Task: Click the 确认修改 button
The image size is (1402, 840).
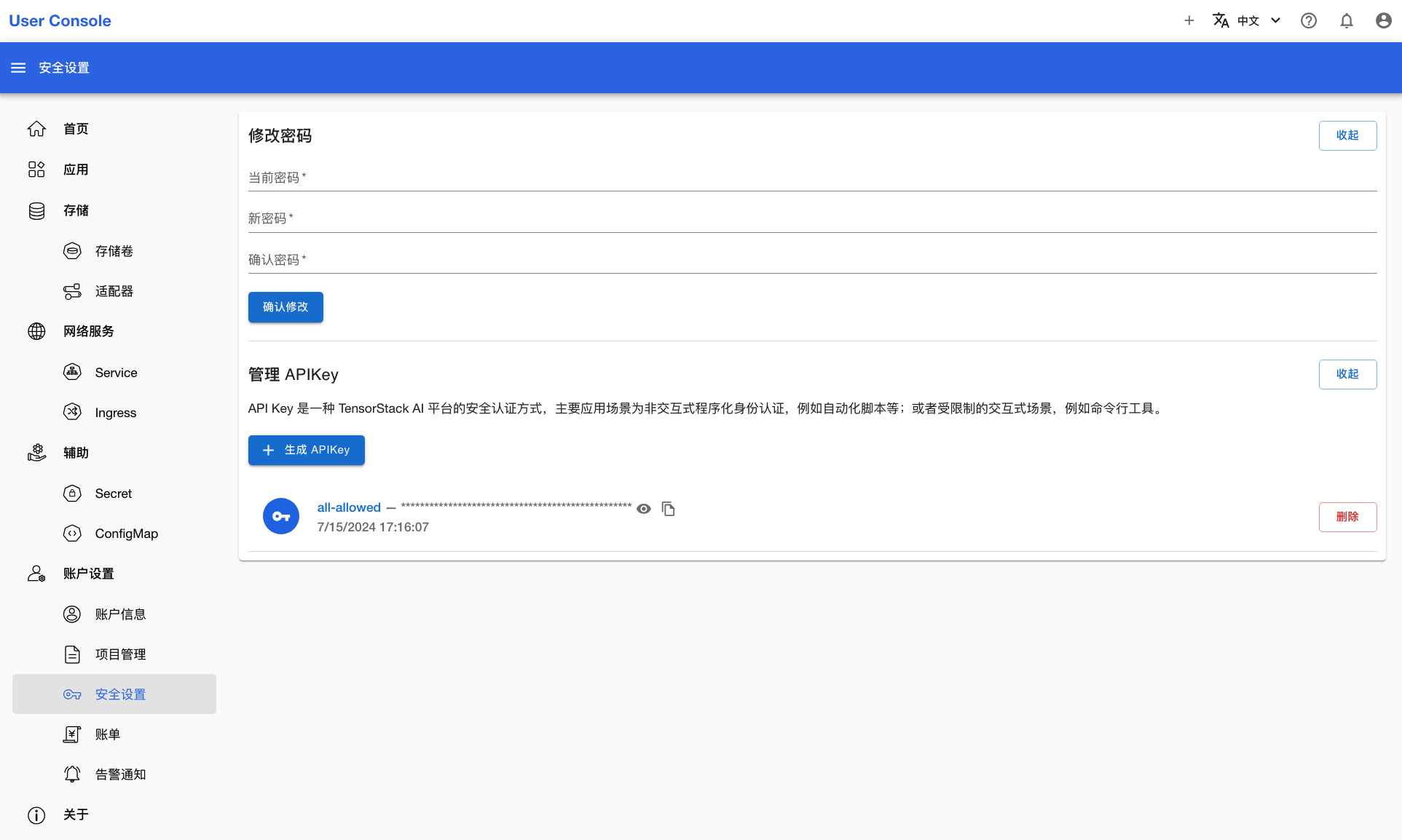Action: click(x=285, y=307)
